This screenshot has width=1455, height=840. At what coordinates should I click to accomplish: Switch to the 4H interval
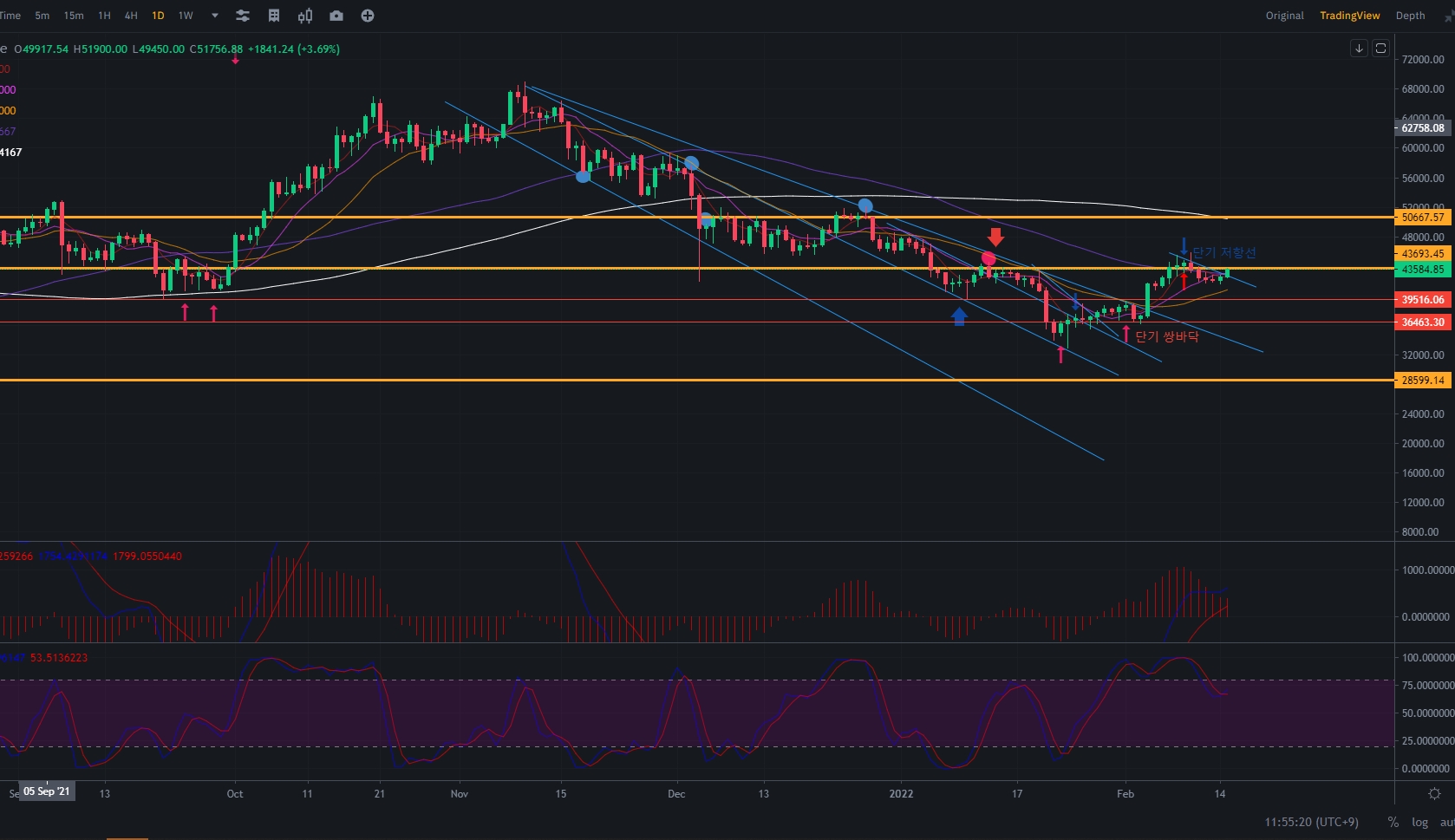click(131, 16)
